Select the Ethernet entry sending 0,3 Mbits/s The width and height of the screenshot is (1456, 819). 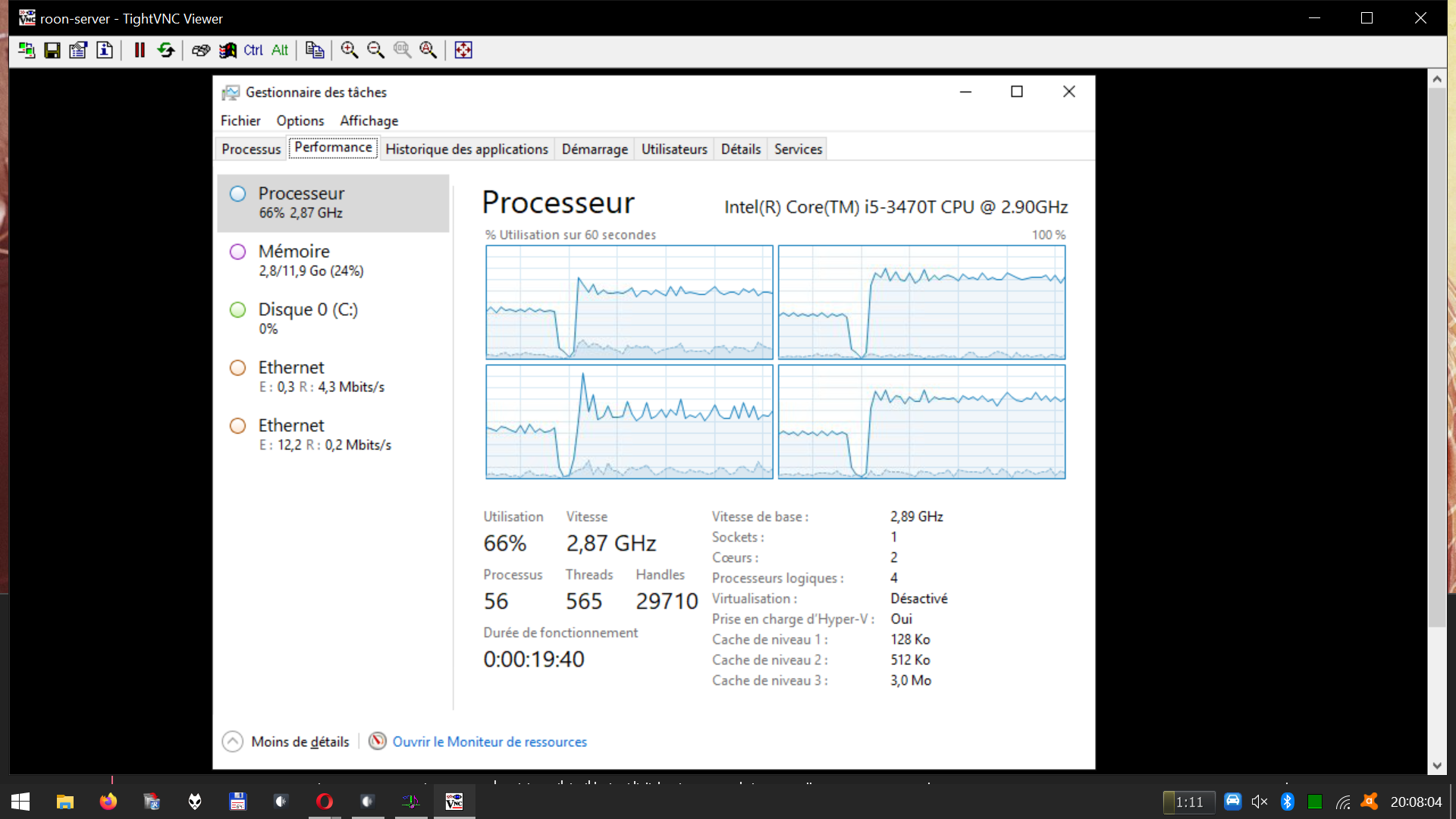333,376
